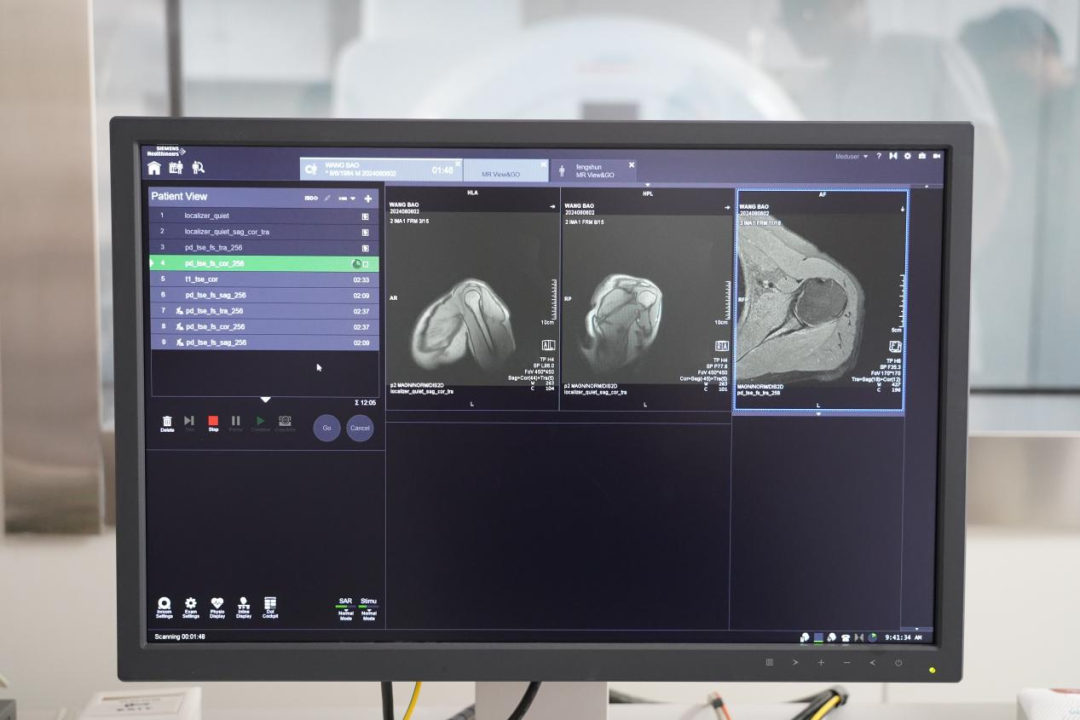Add a protocol with the plus icon

(368, 198)
